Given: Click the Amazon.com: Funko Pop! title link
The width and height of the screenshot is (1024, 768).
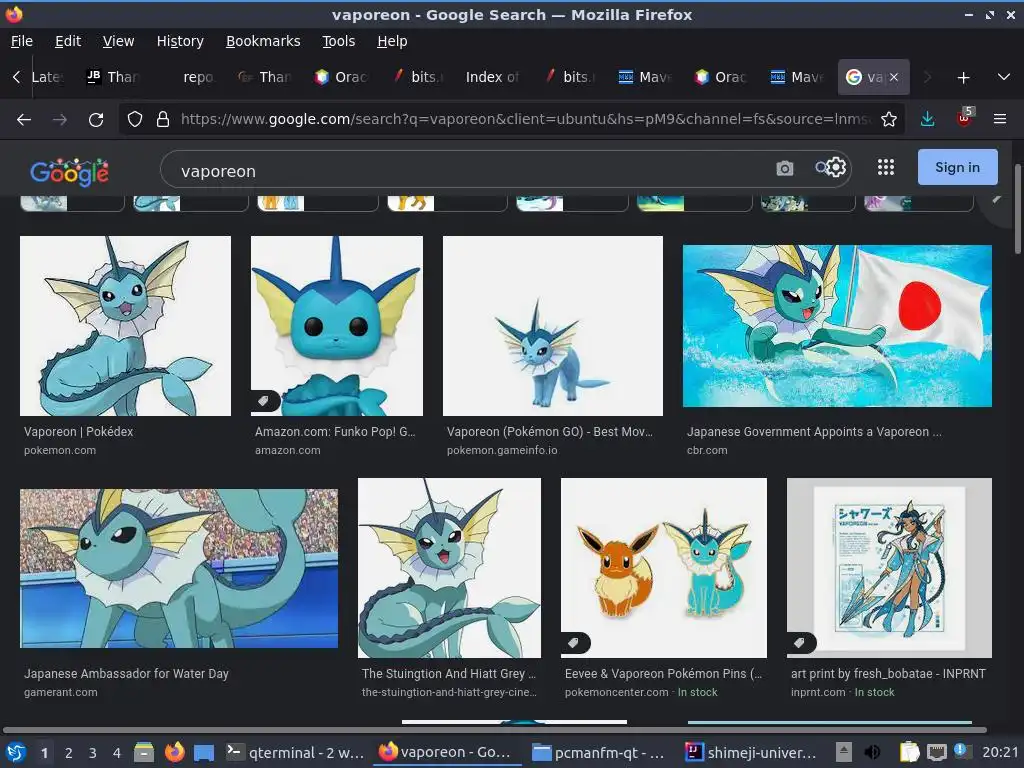Looking at the screenshot, I should 335,432.
